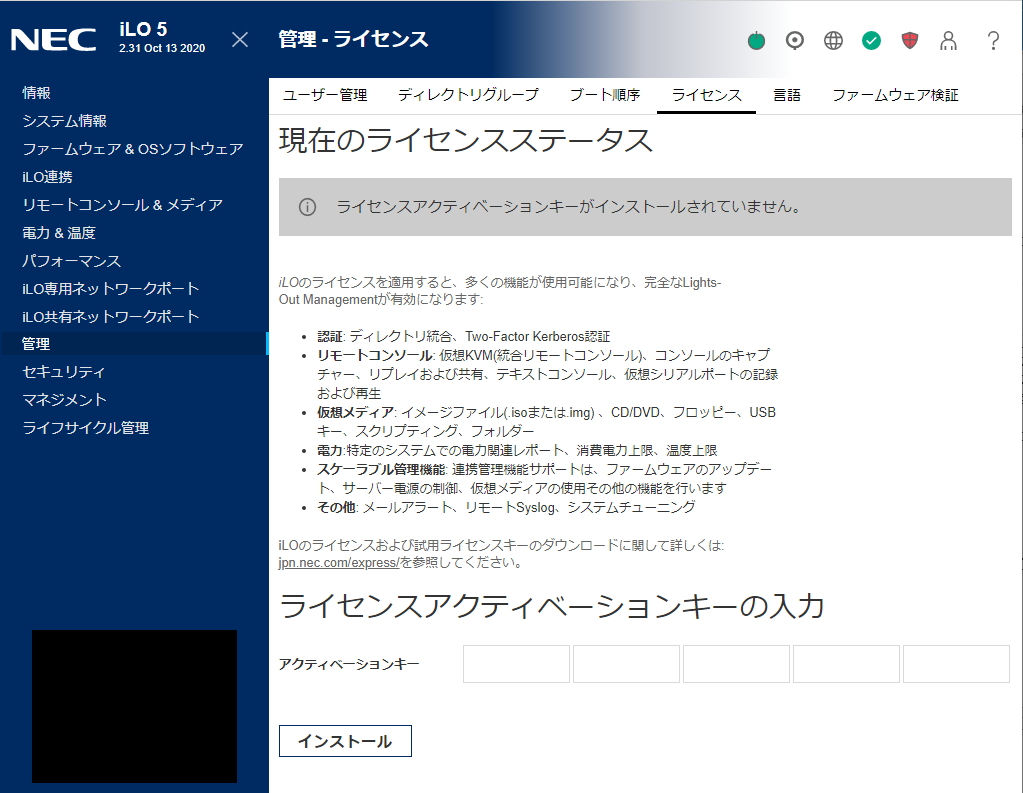
Task: Click the スケーラブル管理機能 bullet text
Action: (x=544, y=478)
